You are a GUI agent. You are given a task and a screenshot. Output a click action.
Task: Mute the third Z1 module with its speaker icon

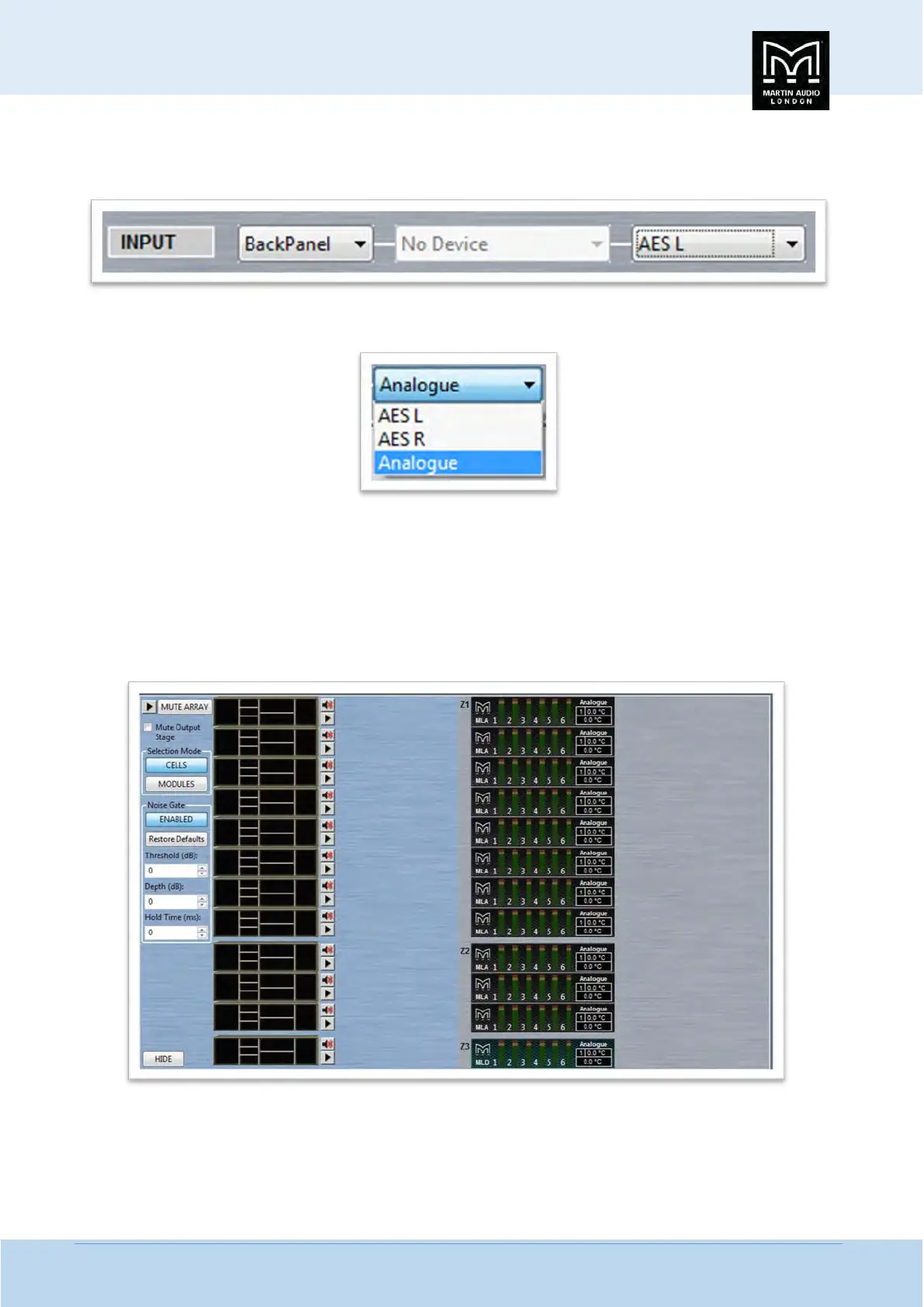pyautogui.click(x=328, y=765)
